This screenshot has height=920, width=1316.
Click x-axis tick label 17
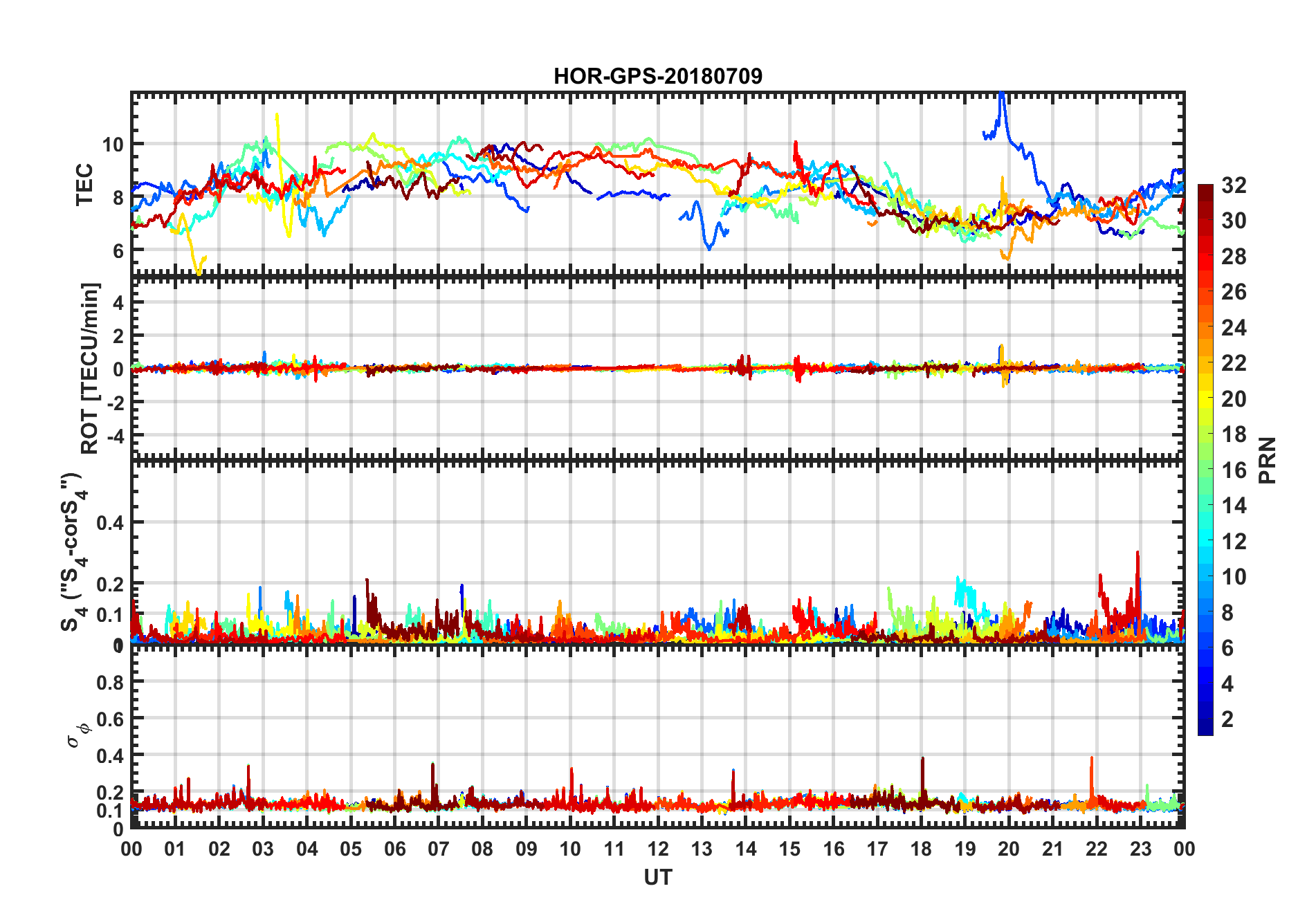877,849
